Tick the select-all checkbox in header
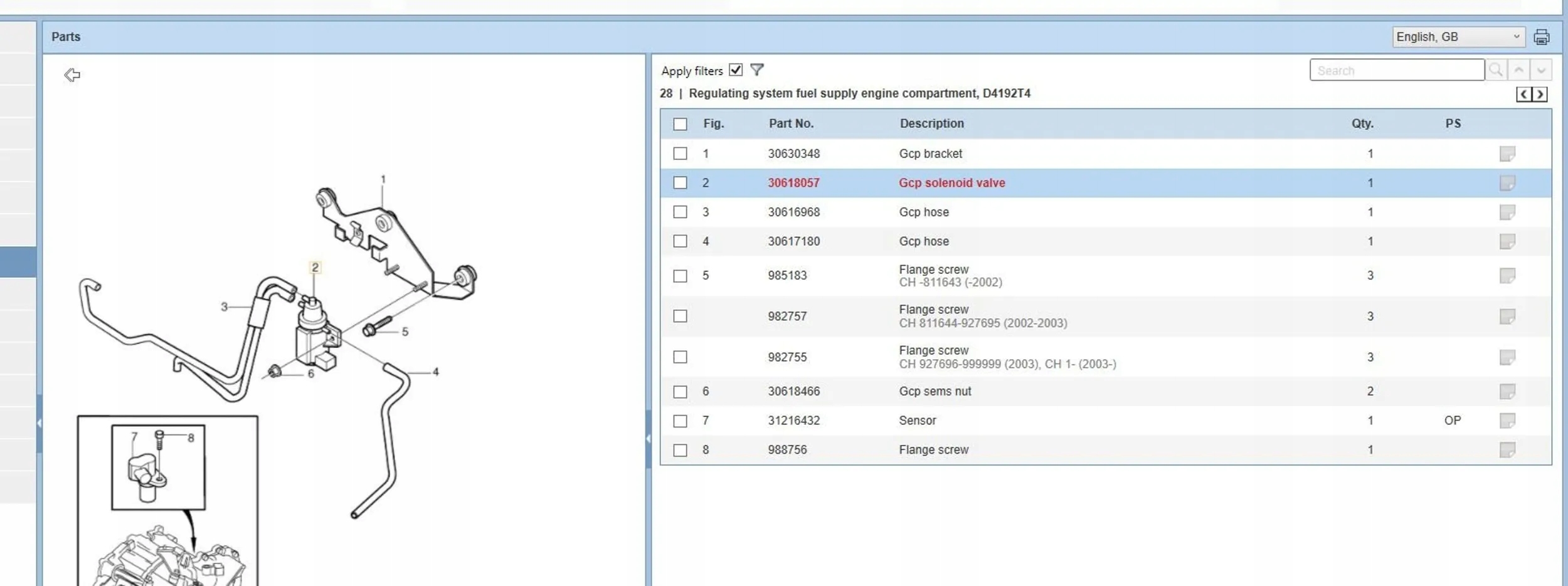Viewport: 1568px width, 586px height. coord(680,124)
